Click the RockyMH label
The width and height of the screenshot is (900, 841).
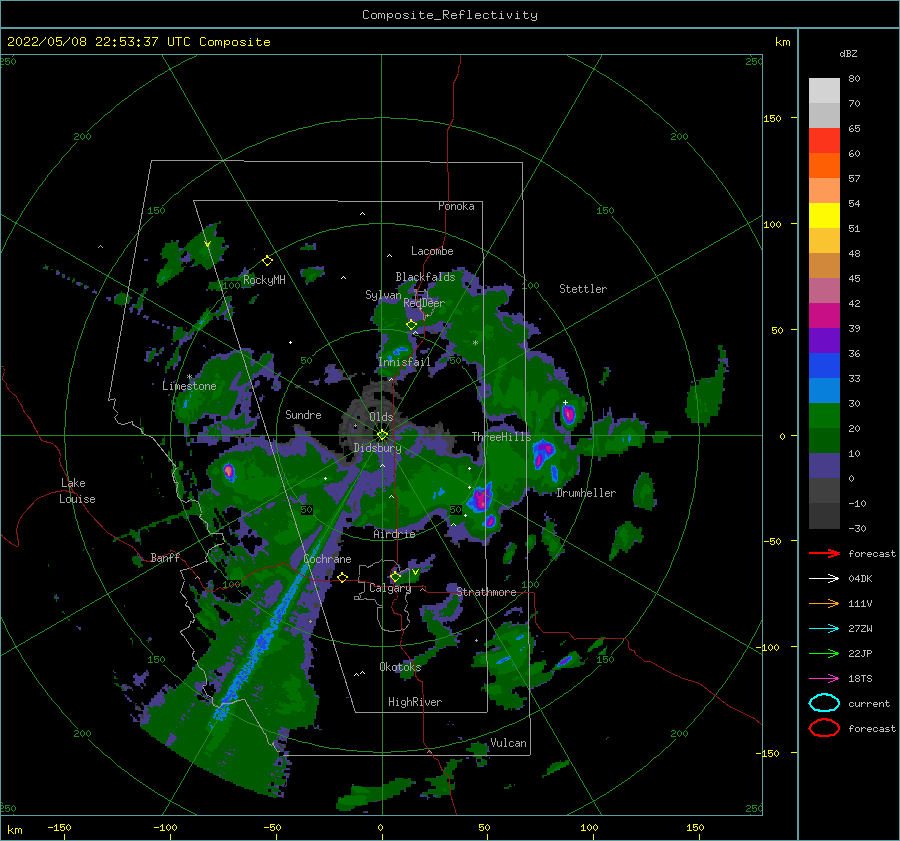click(264, 280)
